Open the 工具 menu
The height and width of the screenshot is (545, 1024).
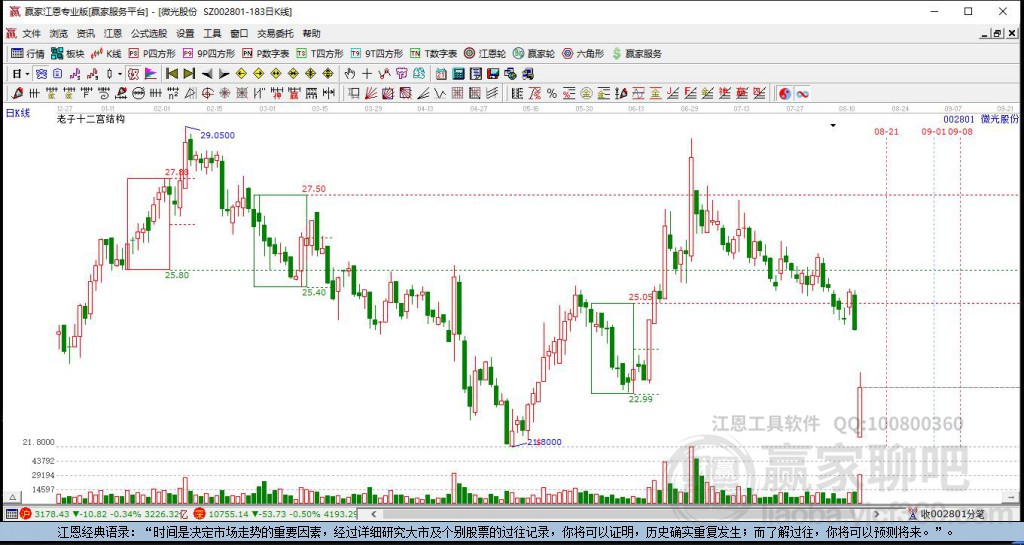[x=212, y=33]
